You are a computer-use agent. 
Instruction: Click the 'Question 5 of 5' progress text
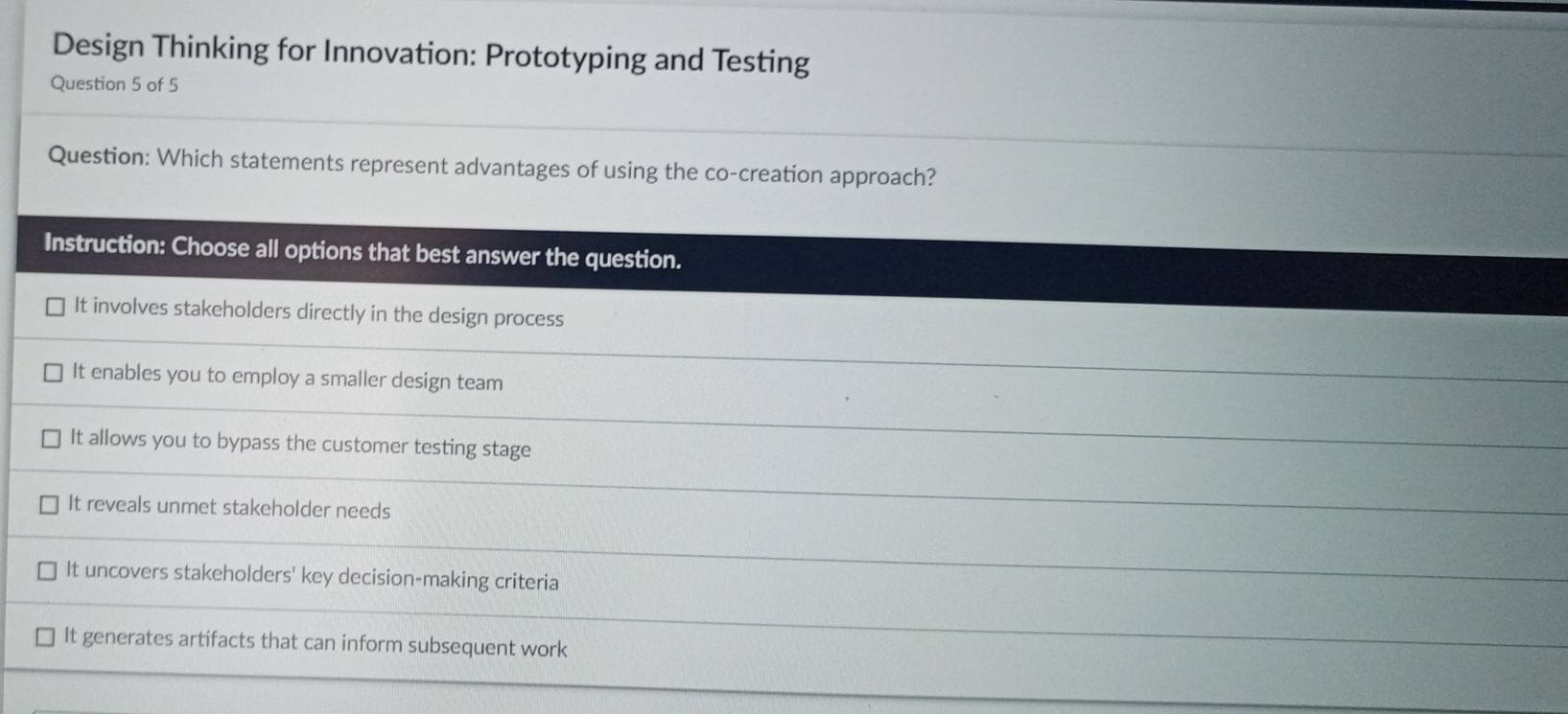114,84
